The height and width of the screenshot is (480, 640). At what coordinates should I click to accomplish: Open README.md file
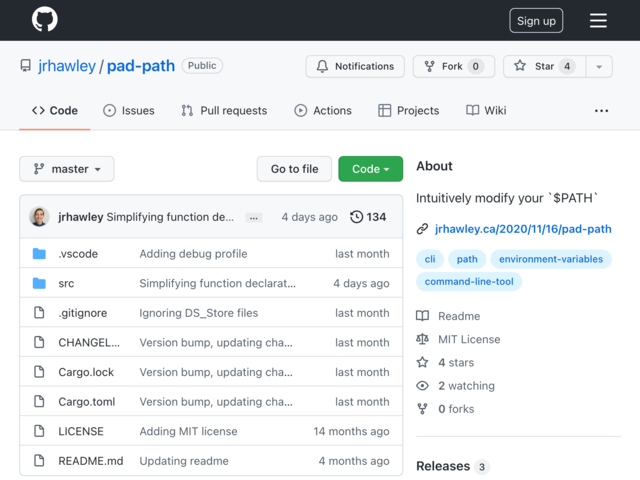pyautogui.click(x=91, y=461)
